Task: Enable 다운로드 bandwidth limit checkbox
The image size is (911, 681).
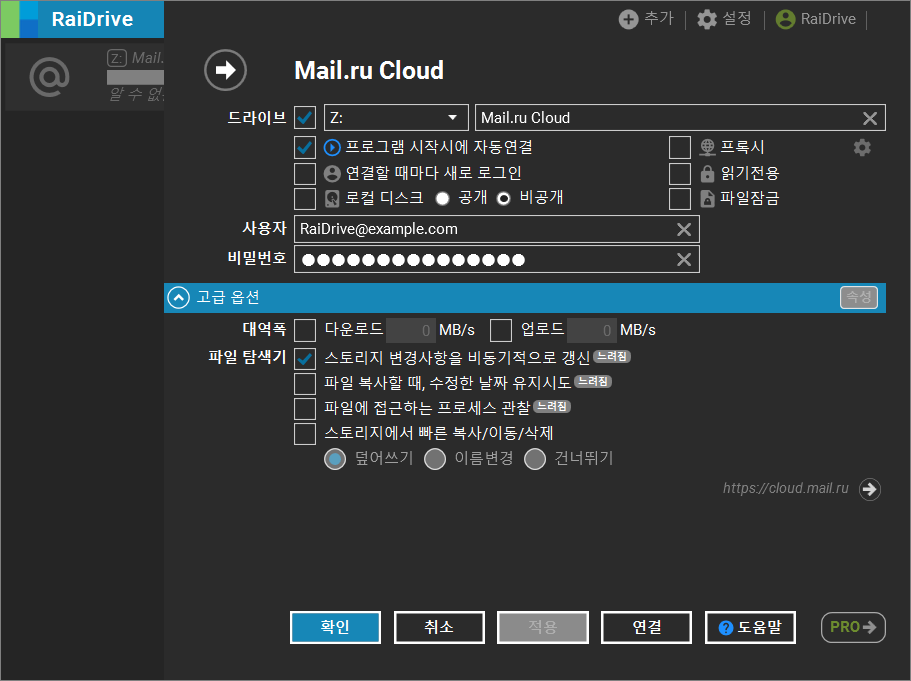Action: (305, 330)
